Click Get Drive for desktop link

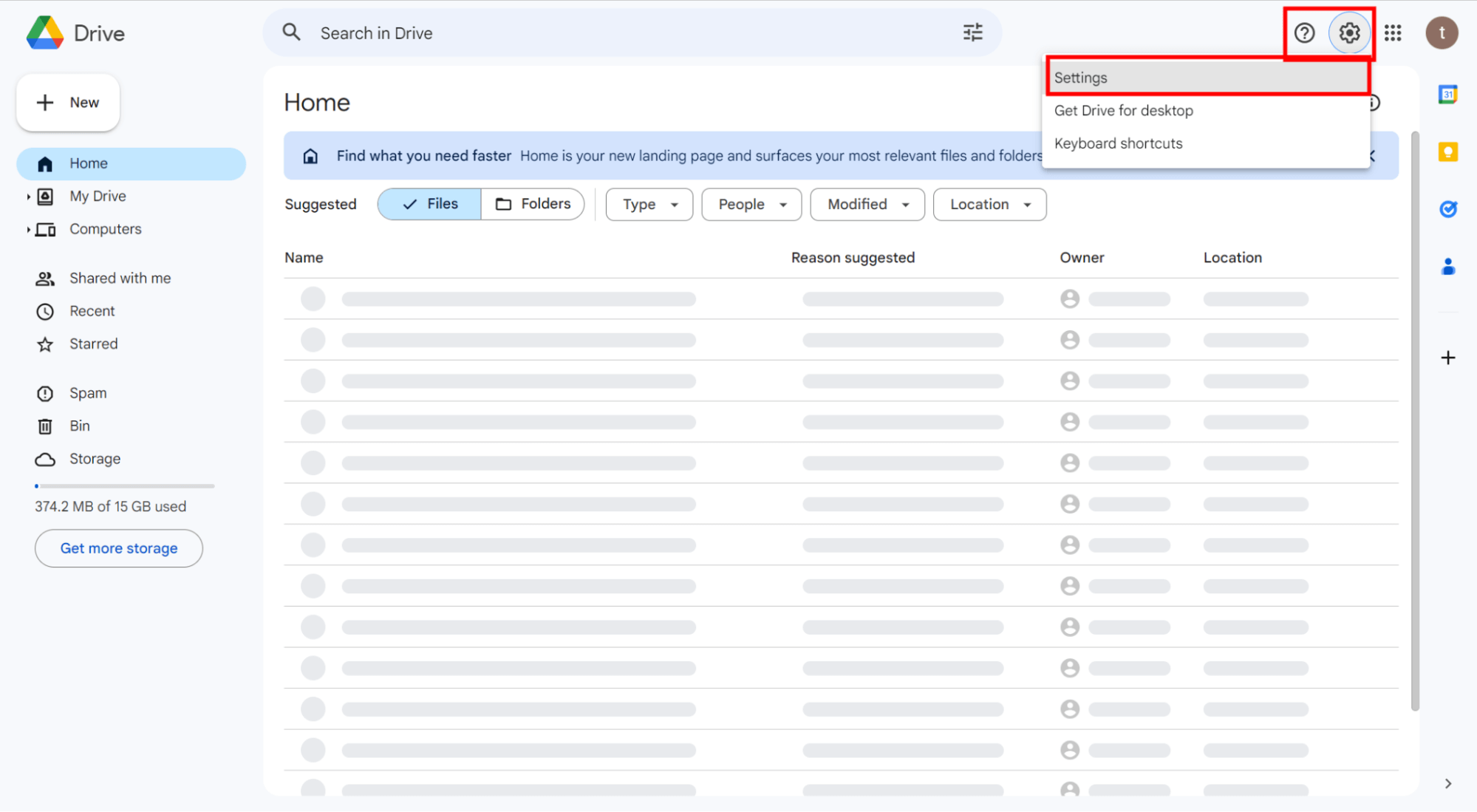point(1124,110)
